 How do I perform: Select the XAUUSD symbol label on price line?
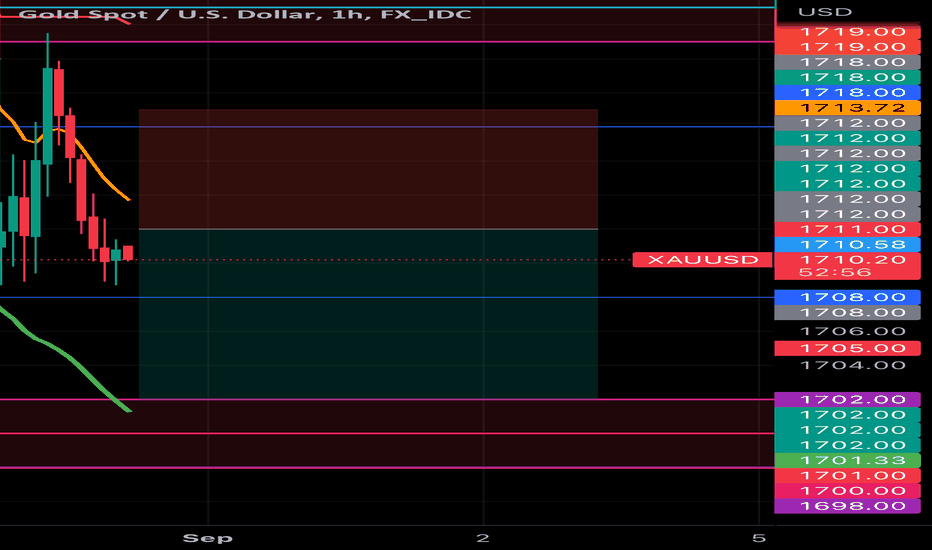pyautogui.click(x=703, y=259)
